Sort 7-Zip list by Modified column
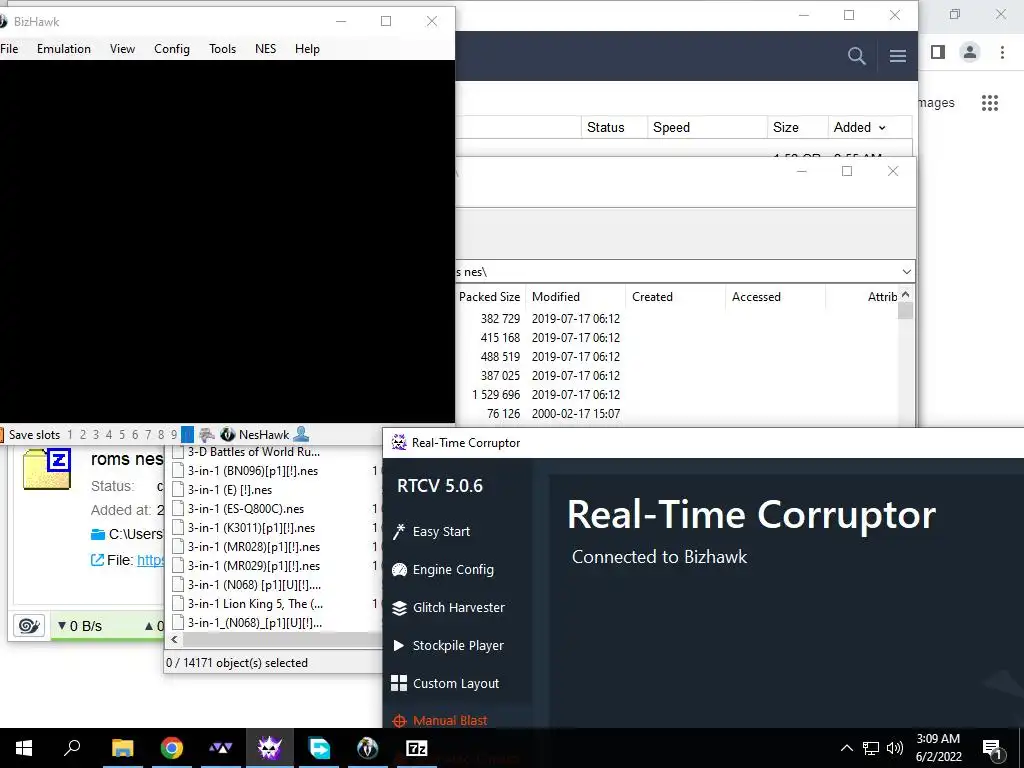The width and height of the screenshot is (1024, 768). point(575,296)
